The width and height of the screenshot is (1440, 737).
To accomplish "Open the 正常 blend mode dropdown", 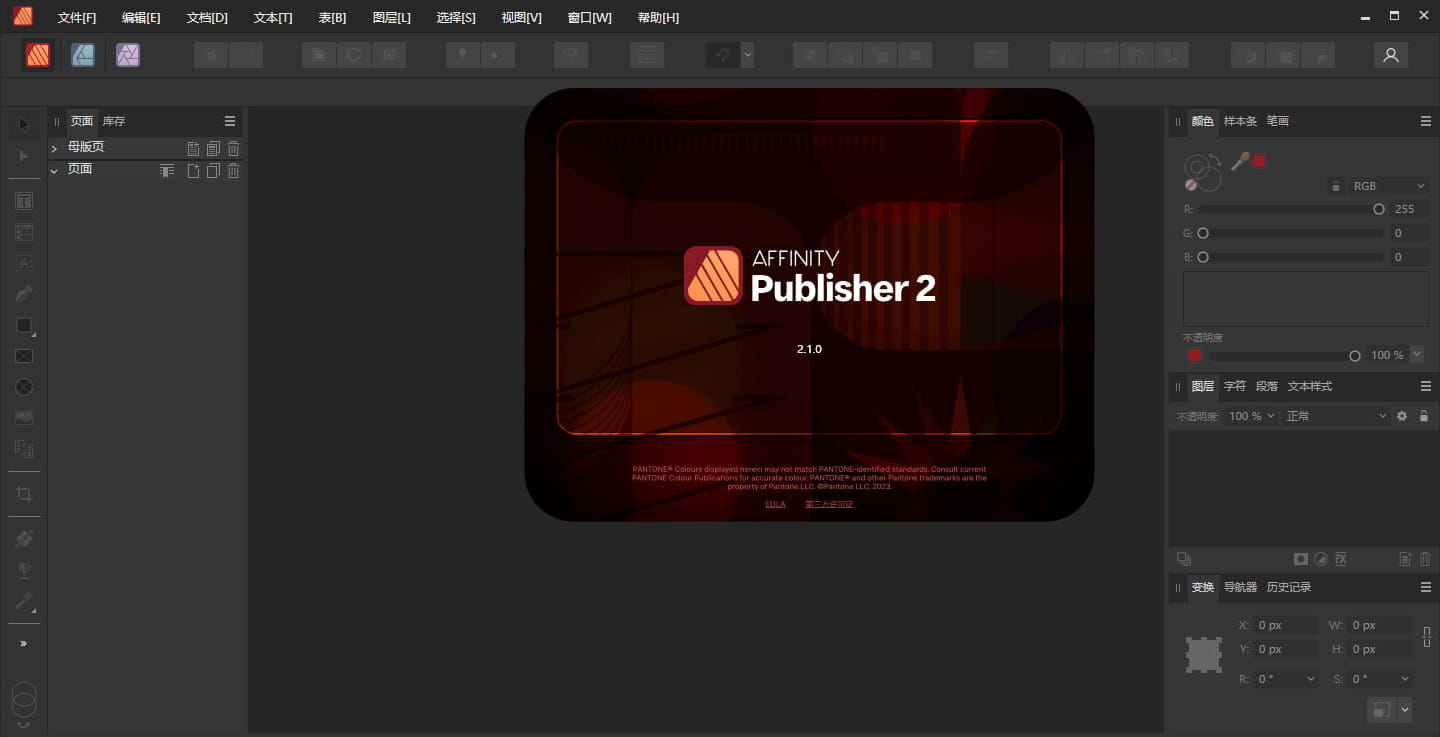I will point(1336,416).
